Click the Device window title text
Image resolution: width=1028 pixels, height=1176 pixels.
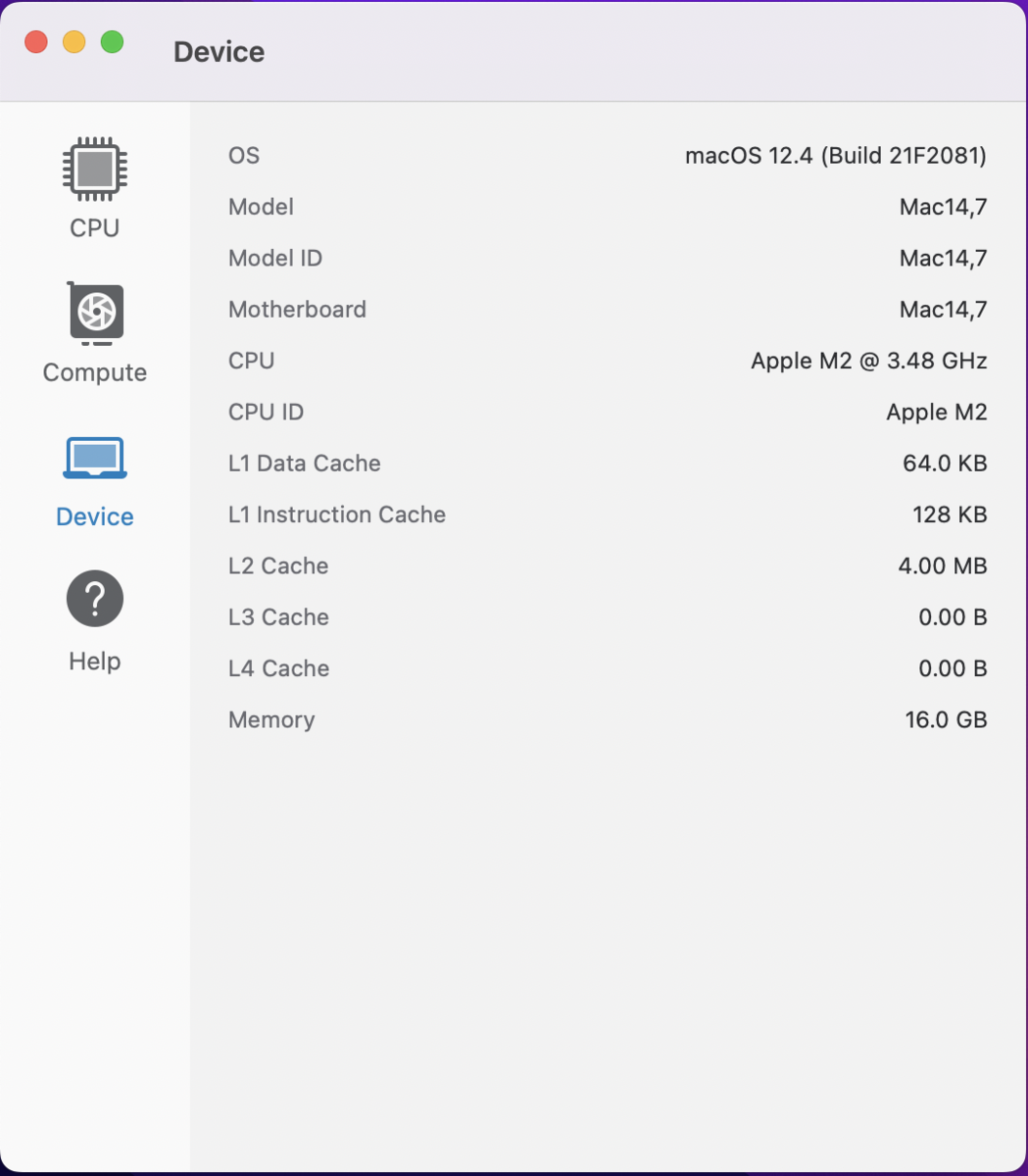point(219,52)
